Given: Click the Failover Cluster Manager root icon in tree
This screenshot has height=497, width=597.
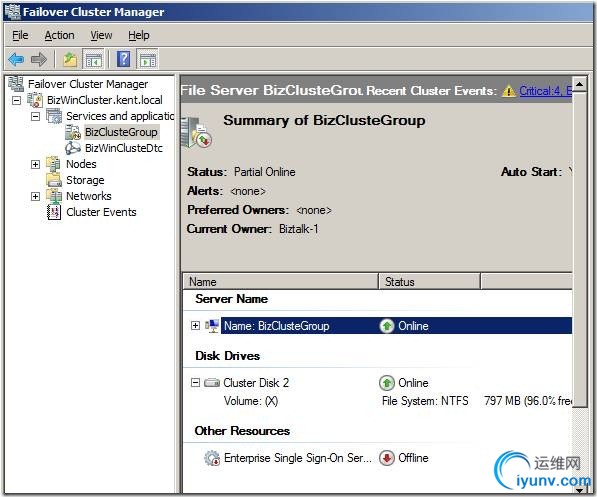Looking at the screenshot, I should (16, 84).
